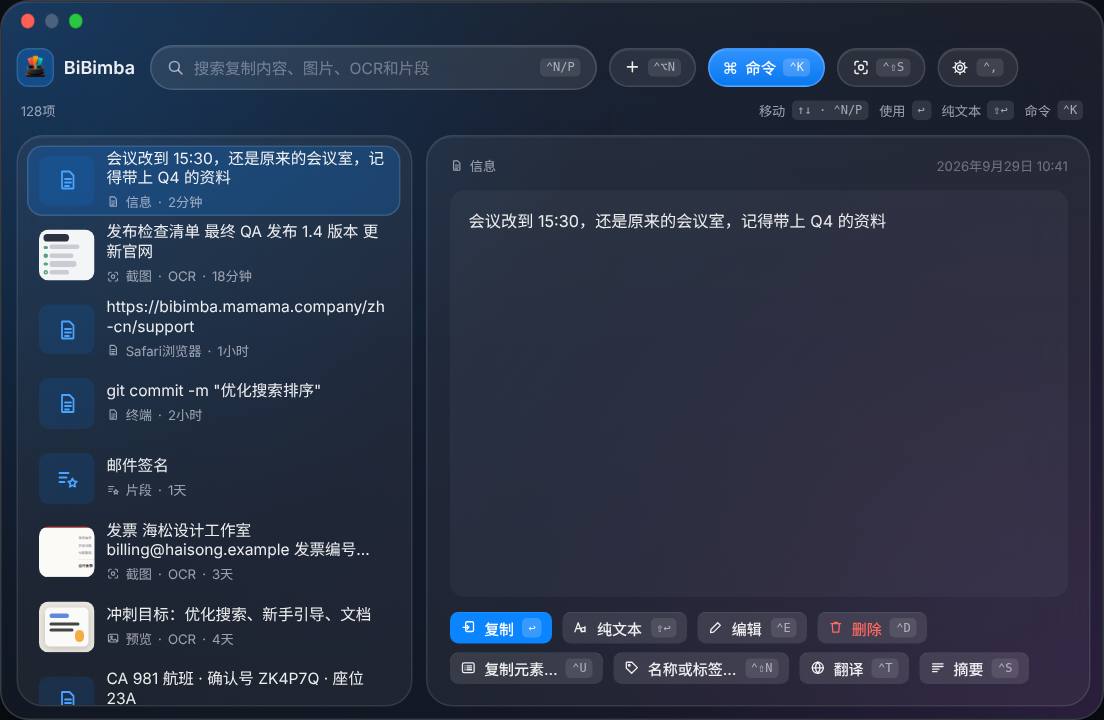The image size is (1104, 720).
Task: Click the 预览 · OCR · 4天 metadata line
Action: click(x=170, y=639)
